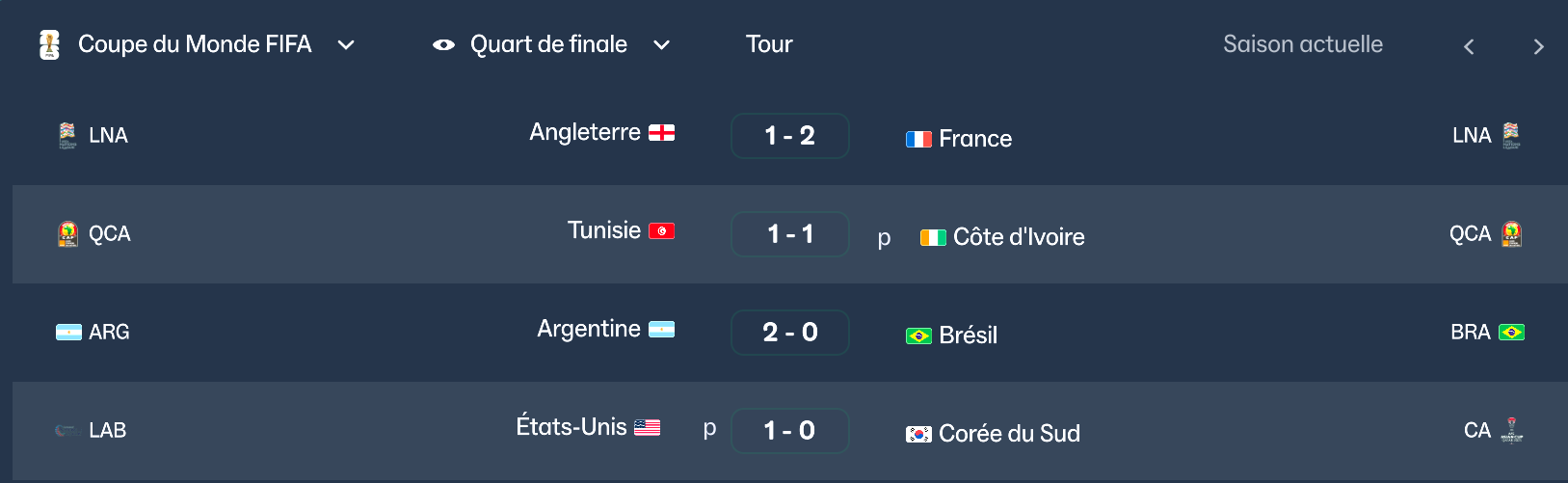Image resolution: width=1568 pixels, height=483 pixels.
Task: Go to previous season with left chevron
Action: (x=1469, y=46)
